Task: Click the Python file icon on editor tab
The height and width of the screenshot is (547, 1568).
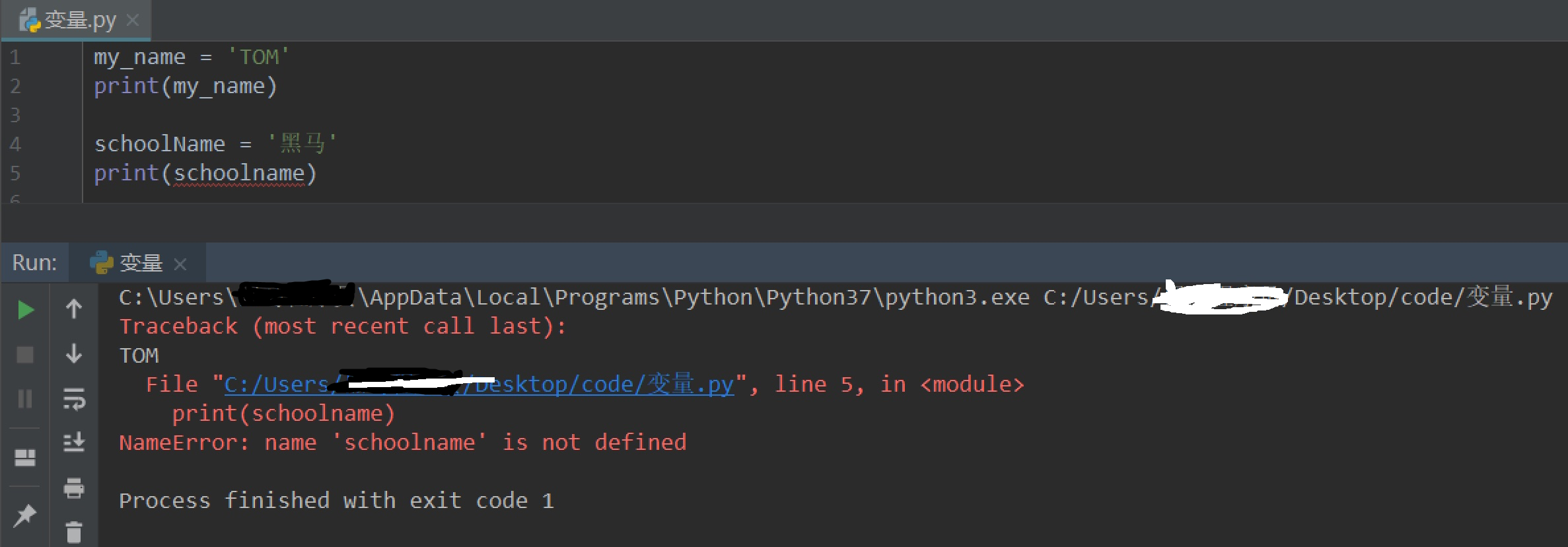Action: 30,20
